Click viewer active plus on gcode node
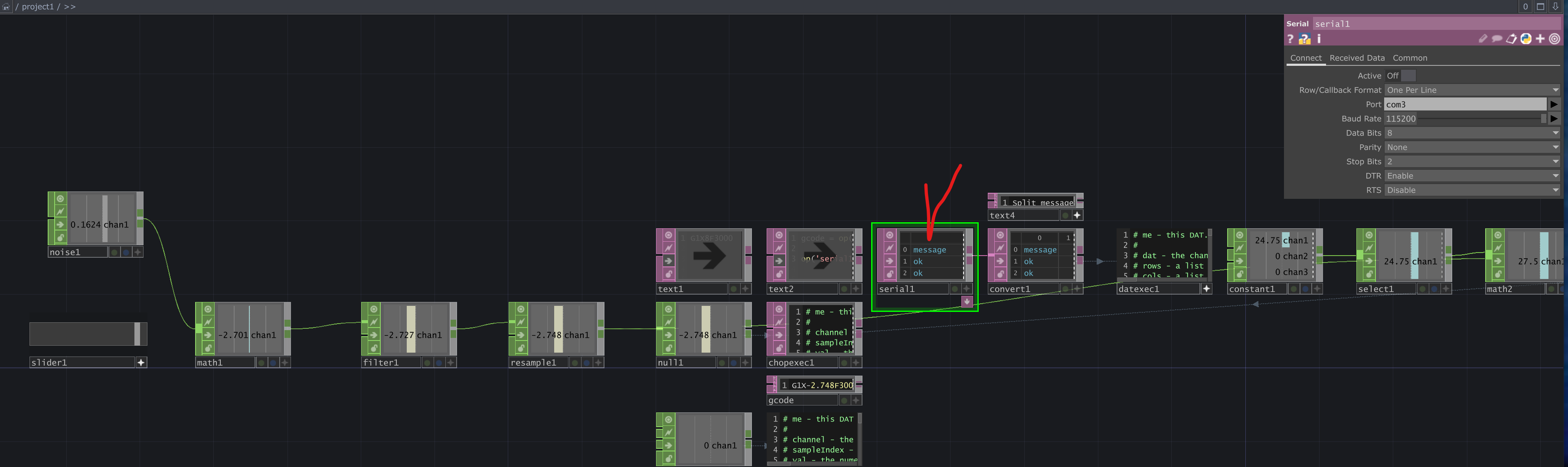Screen dimensions: 1568x467 click(x=856, y=400)
